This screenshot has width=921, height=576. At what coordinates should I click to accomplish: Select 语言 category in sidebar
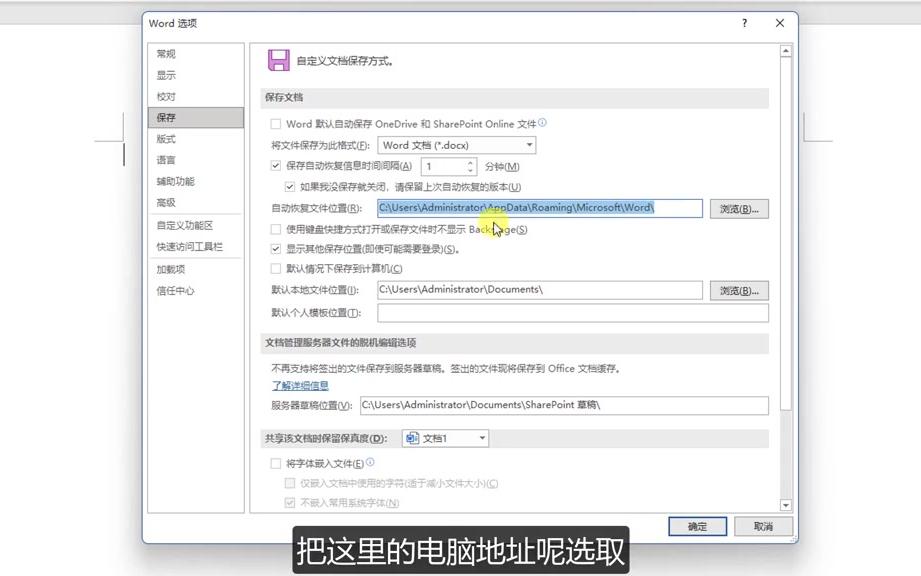tap(196, 160)
